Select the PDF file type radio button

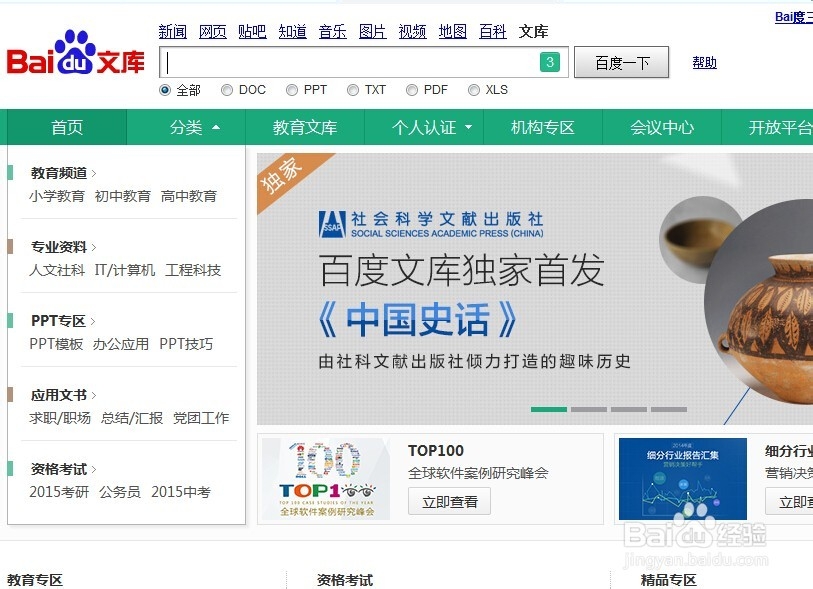pyautogui.click(x=412, y=90)
